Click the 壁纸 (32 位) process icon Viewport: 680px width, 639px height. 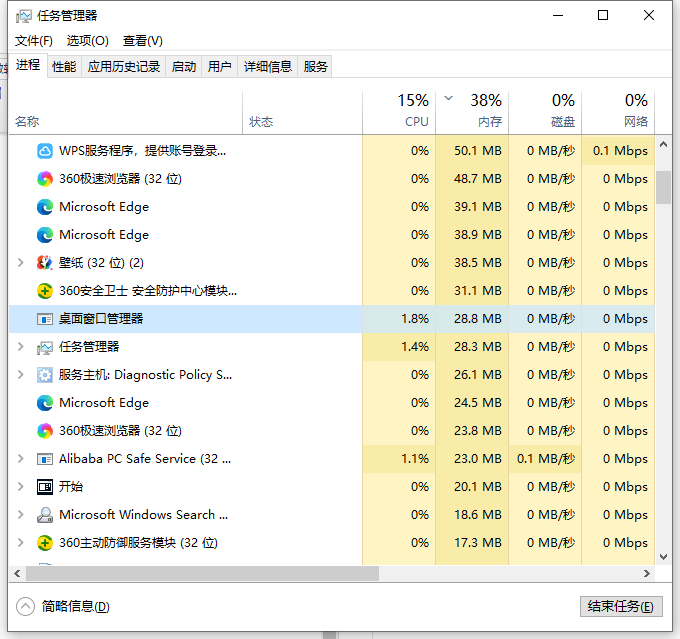(45, 263)
